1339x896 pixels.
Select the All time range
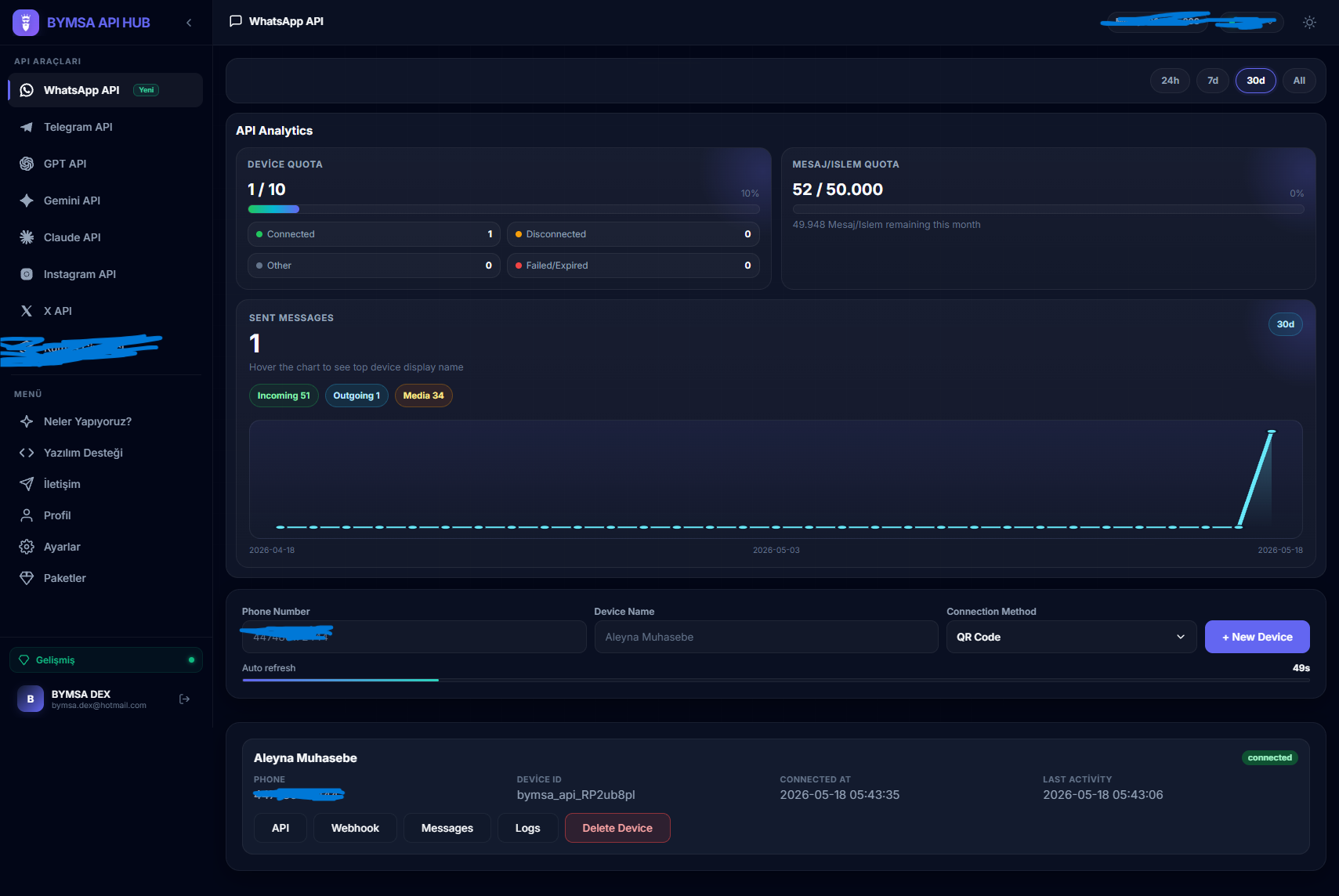tap(1299, 81)
